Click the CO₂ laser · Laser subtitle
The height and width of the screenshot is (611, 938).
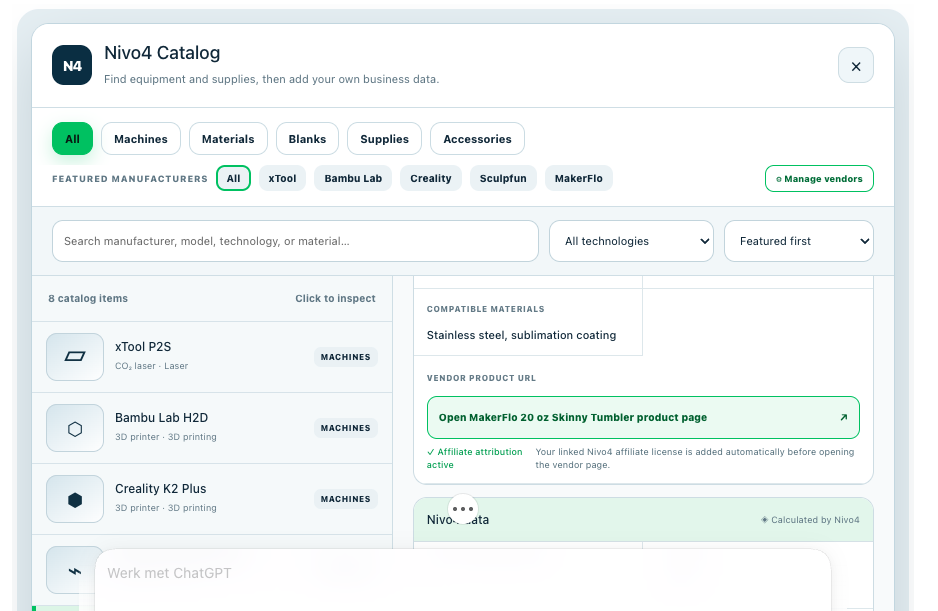coord(151,366)
